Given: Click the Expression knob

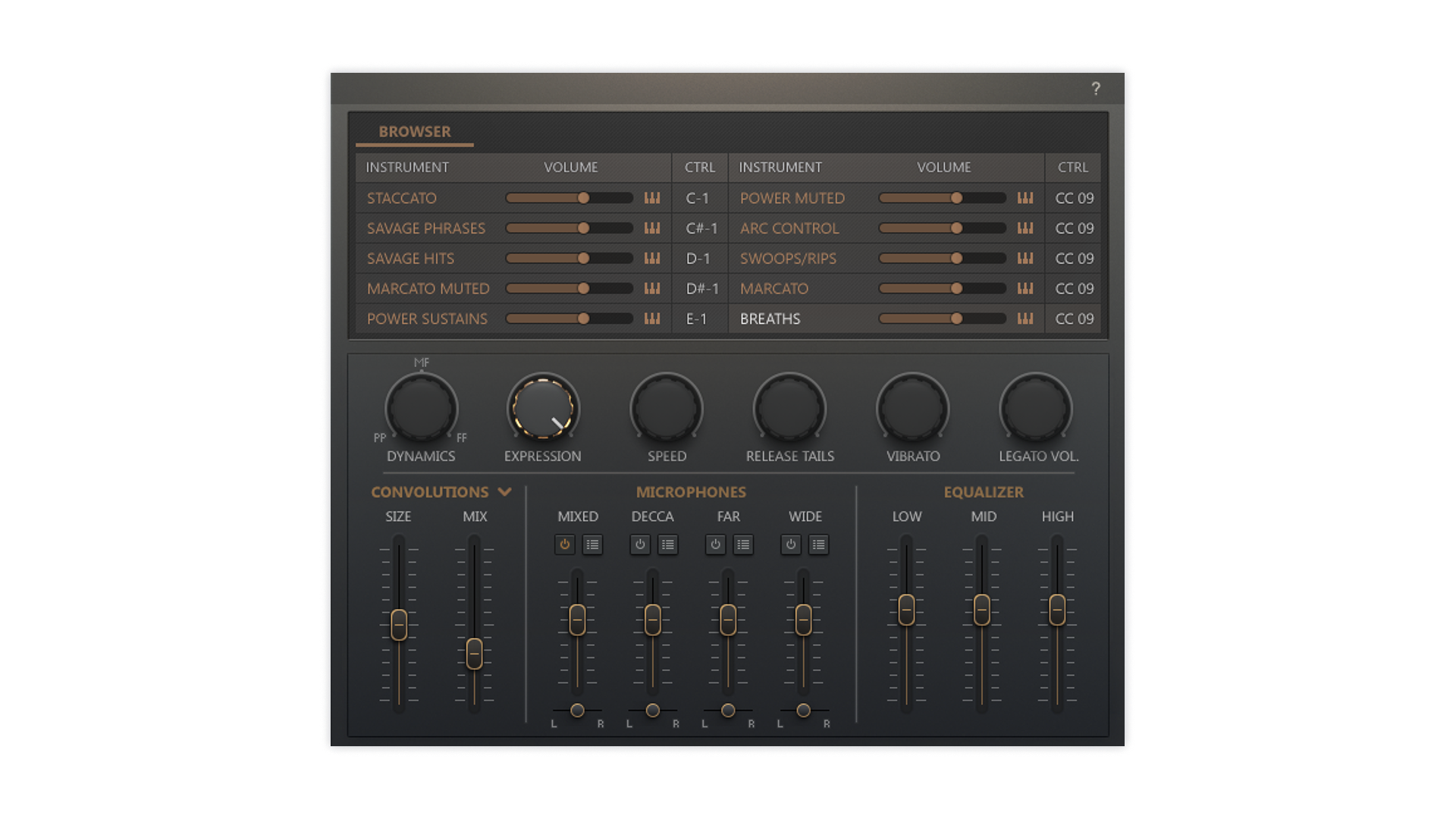Looking at the screenshot, I should 543,408.
